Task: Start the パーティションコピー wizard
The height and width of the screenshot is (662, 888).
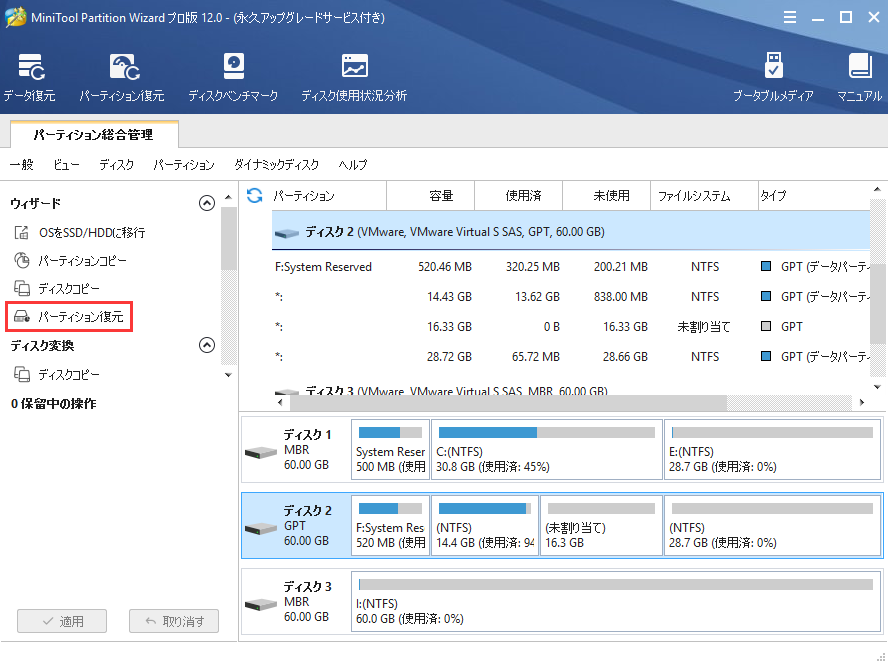Action: coord(82,261)
